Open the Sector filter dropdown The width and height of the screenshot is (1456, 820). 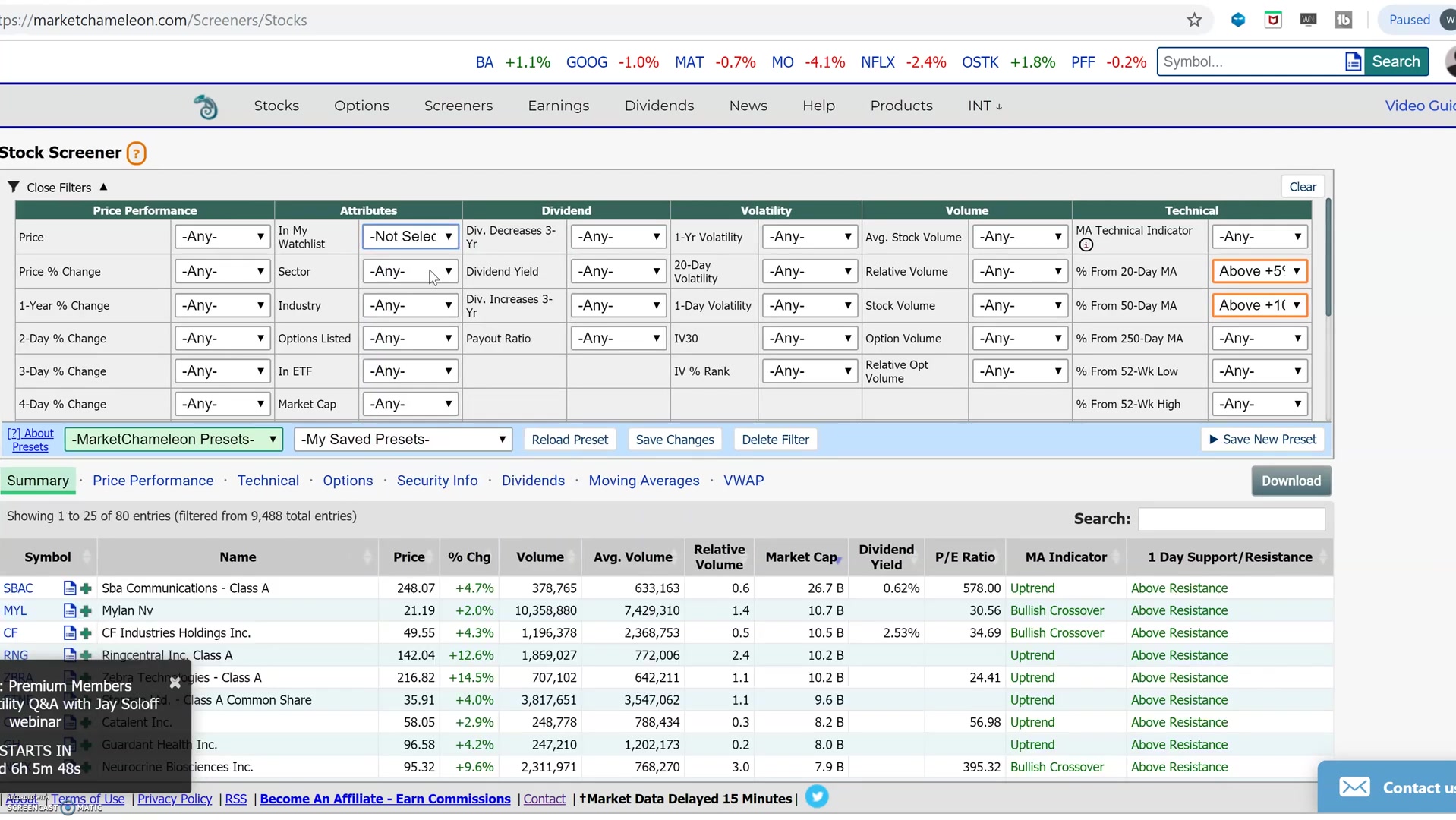[410, 272]
